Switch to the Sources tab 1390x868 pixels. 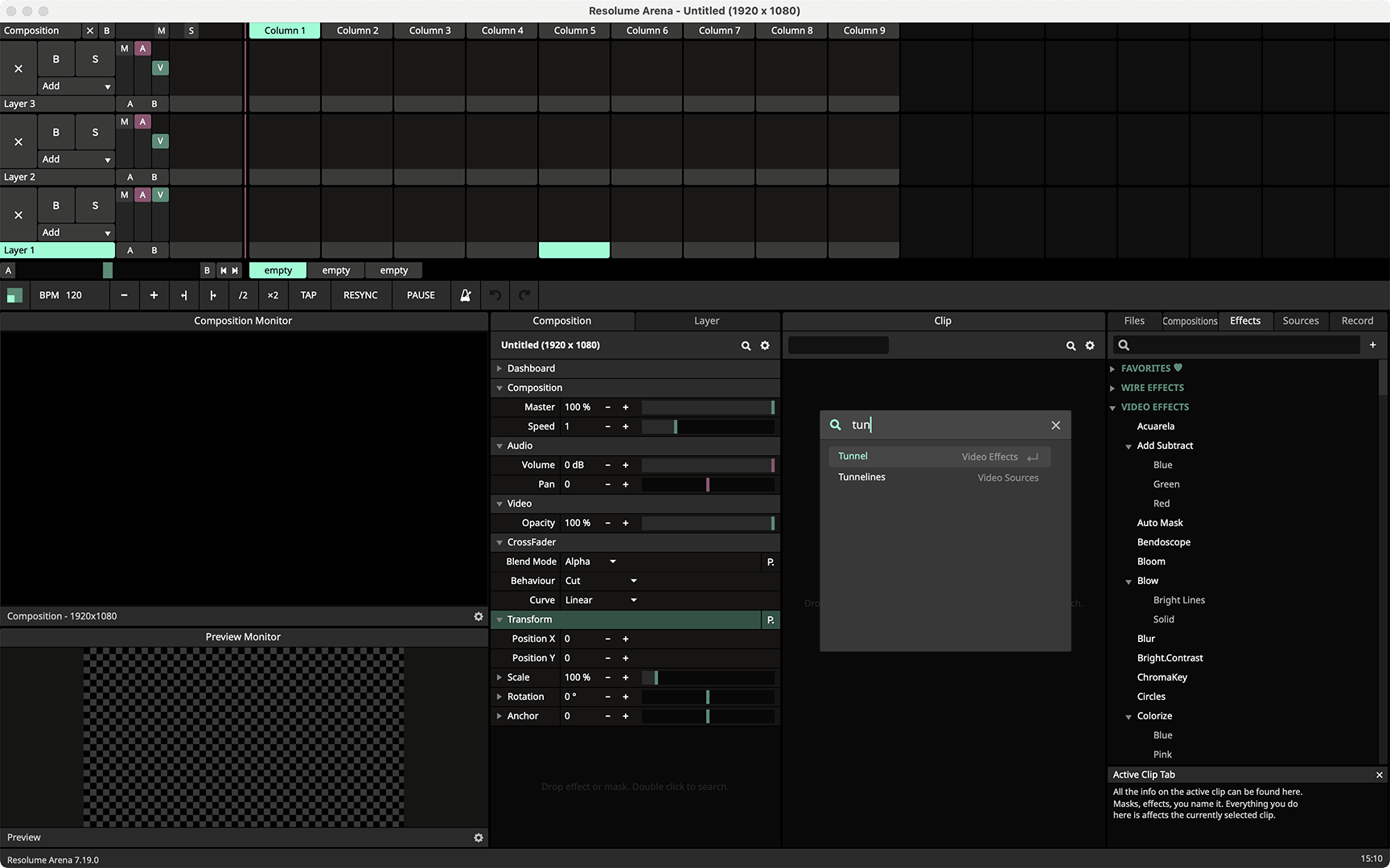click(x=1300, y=321)
